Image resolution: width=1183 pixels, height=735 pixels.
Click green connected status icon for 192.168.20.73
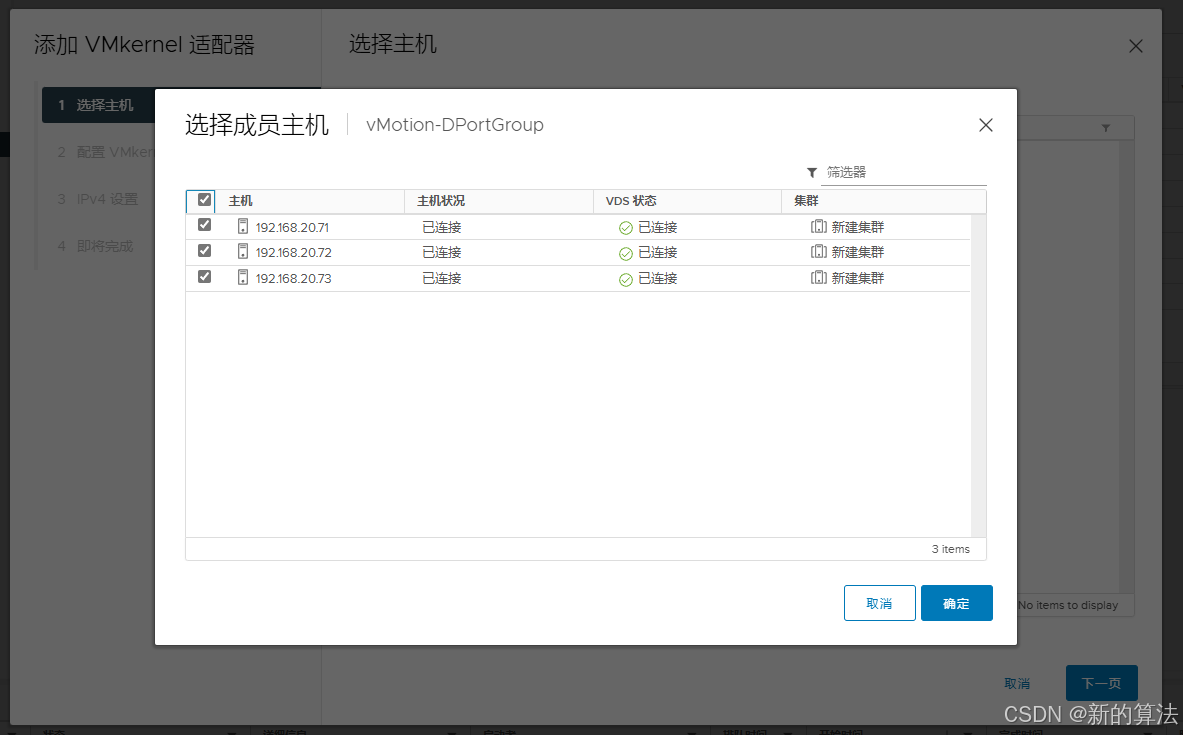tap(625, 280)
